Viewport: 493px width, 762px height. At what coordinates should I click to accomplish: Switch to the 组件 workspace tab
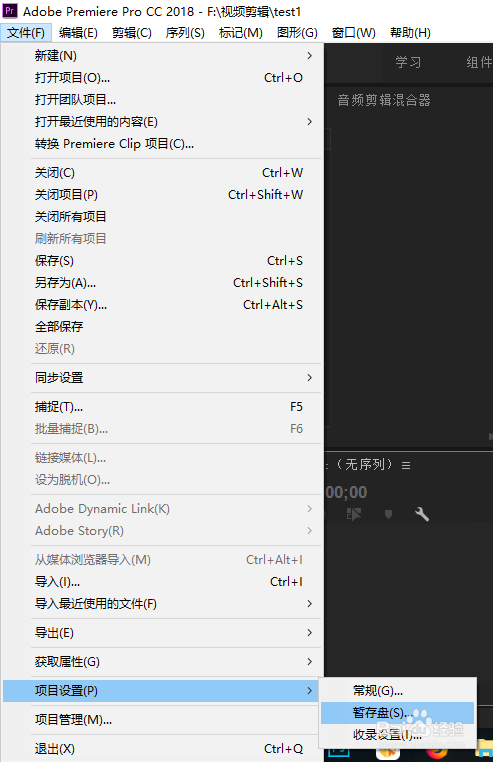pos(479,62)
